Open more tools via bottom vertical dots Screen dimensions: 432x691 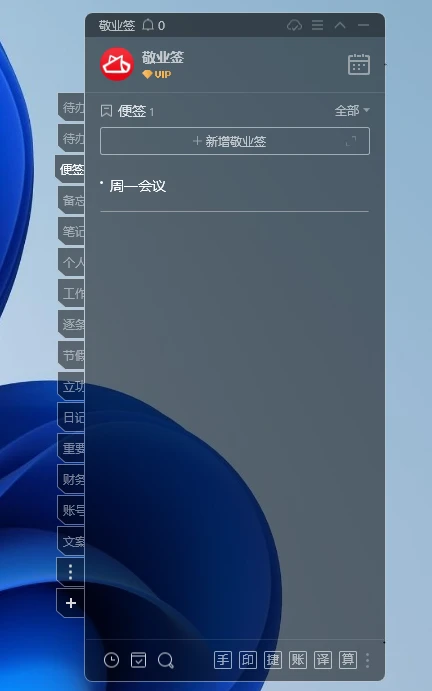tap(368, 660)
